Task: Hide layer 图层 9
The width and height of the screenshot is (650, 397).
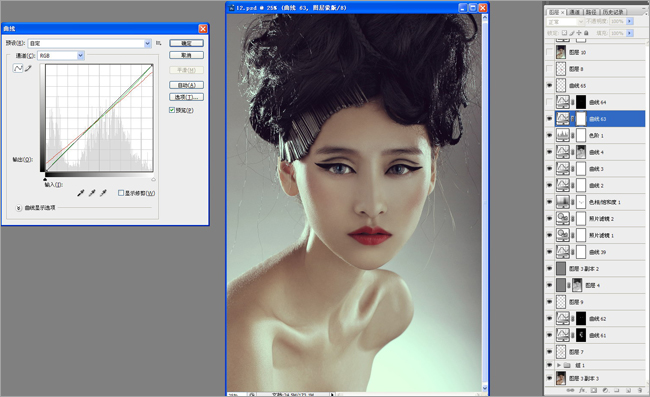Action: coord(549,302)
